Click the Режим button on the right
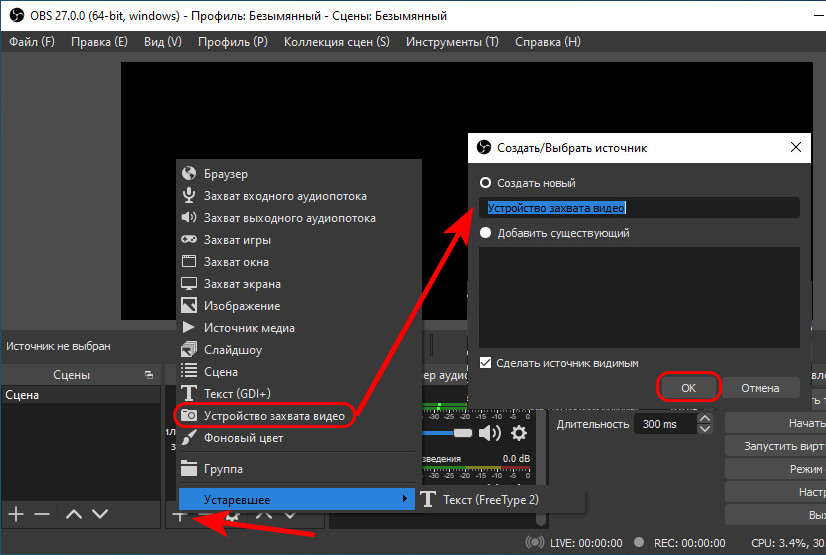The width and height of the screenshot is (826, 555). pos(775,469)
